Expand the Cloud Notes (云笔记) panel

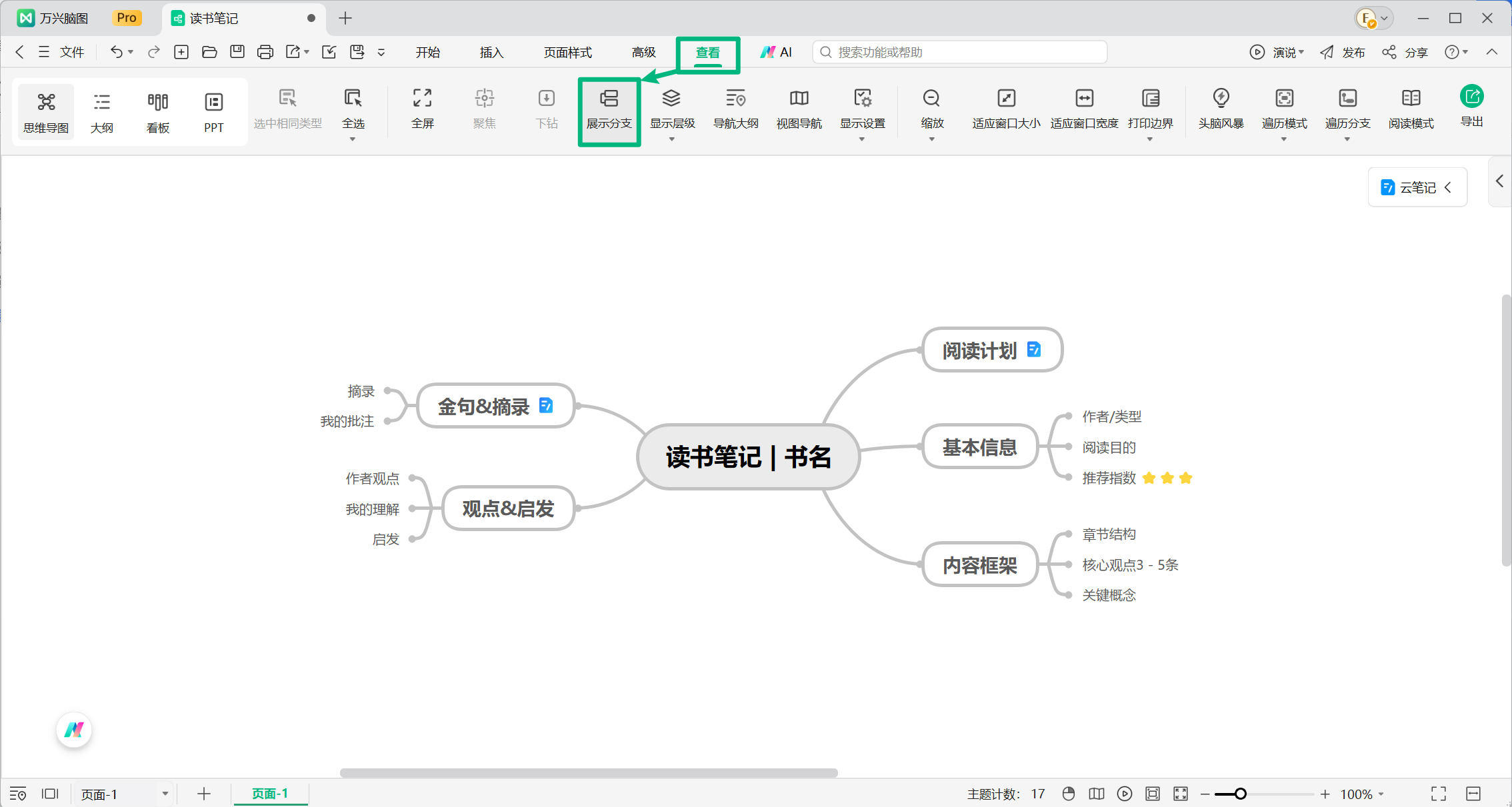click(x=1417, y=187)
